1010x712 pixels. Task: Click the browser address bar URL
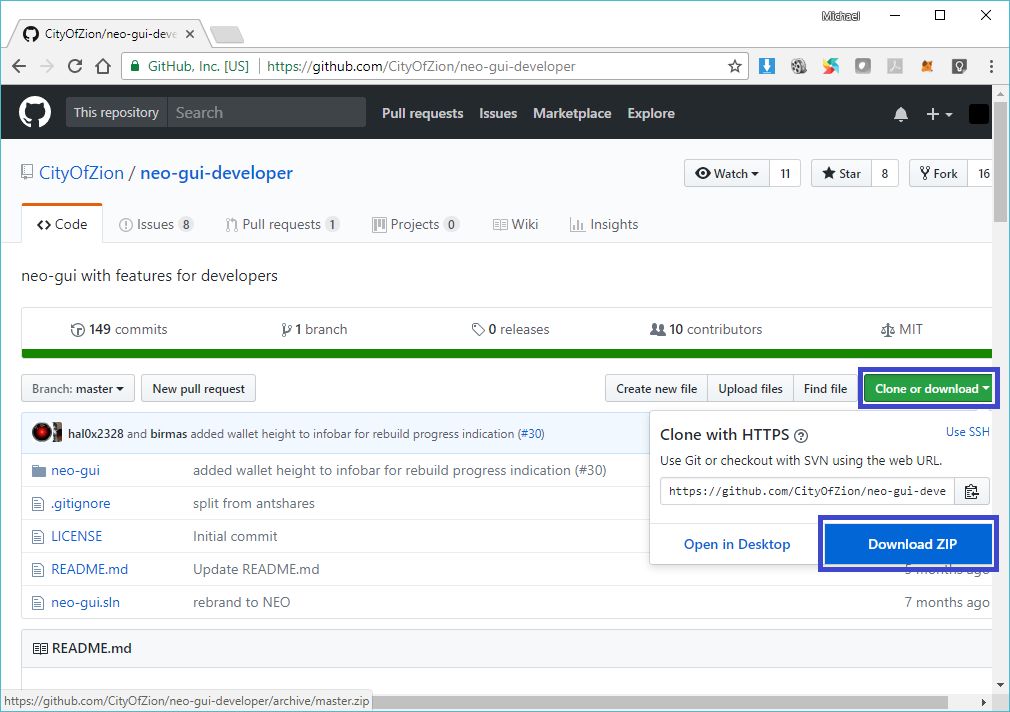(x=421, y=66)
